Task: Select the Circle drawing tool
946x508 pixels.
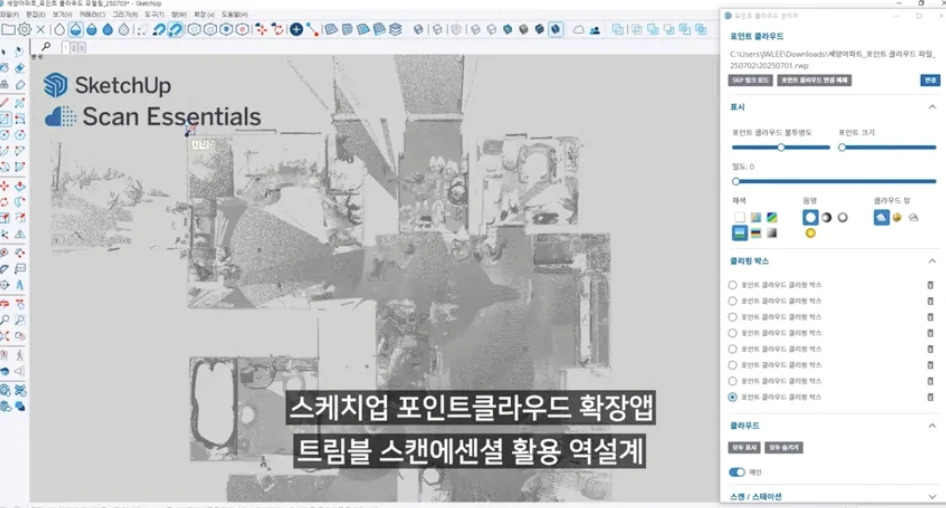Action: 5,135
